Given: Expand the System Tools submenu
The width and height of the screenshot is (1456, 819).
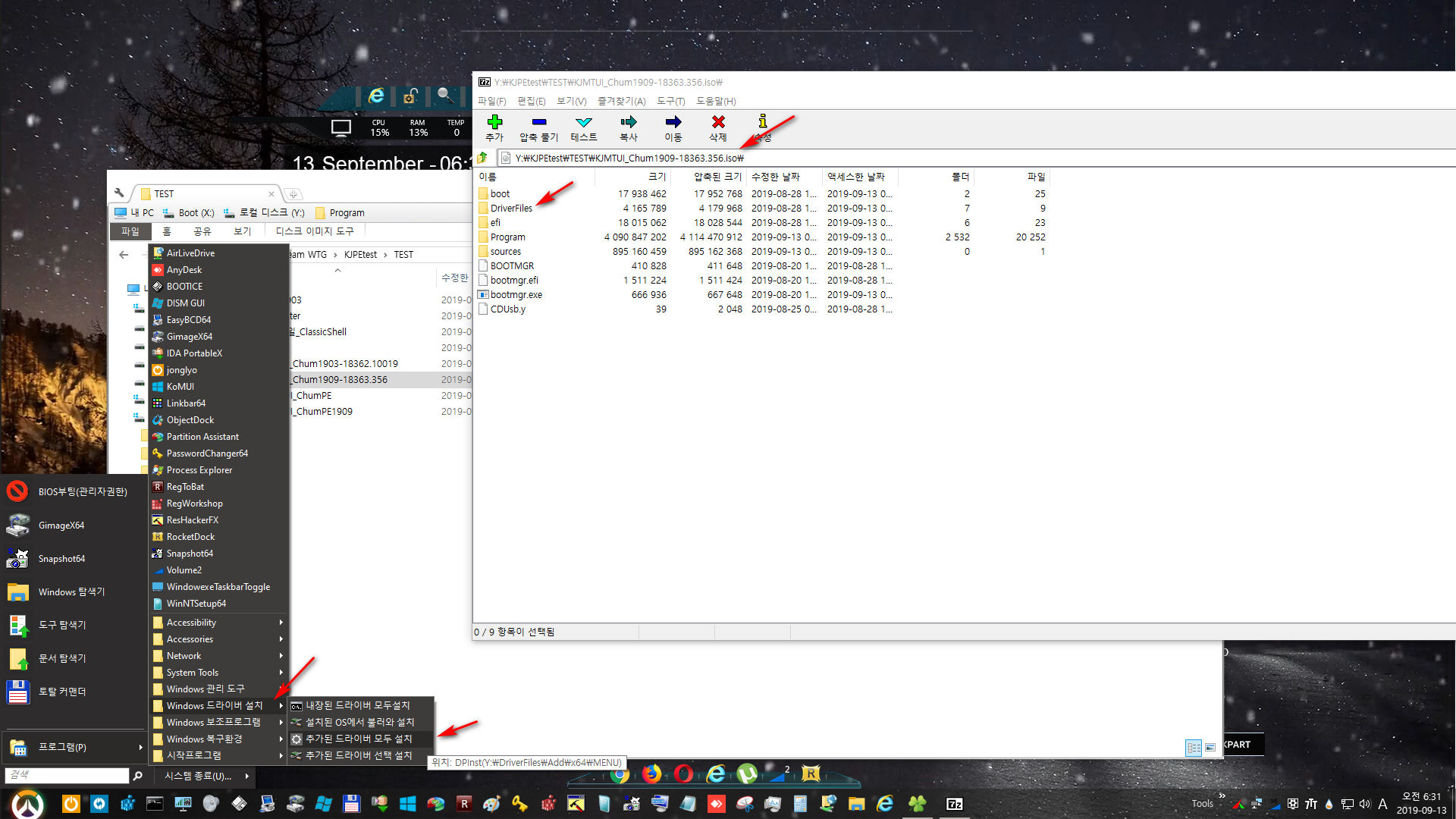Looking at the screenshot, I should (x=218, y=673).
